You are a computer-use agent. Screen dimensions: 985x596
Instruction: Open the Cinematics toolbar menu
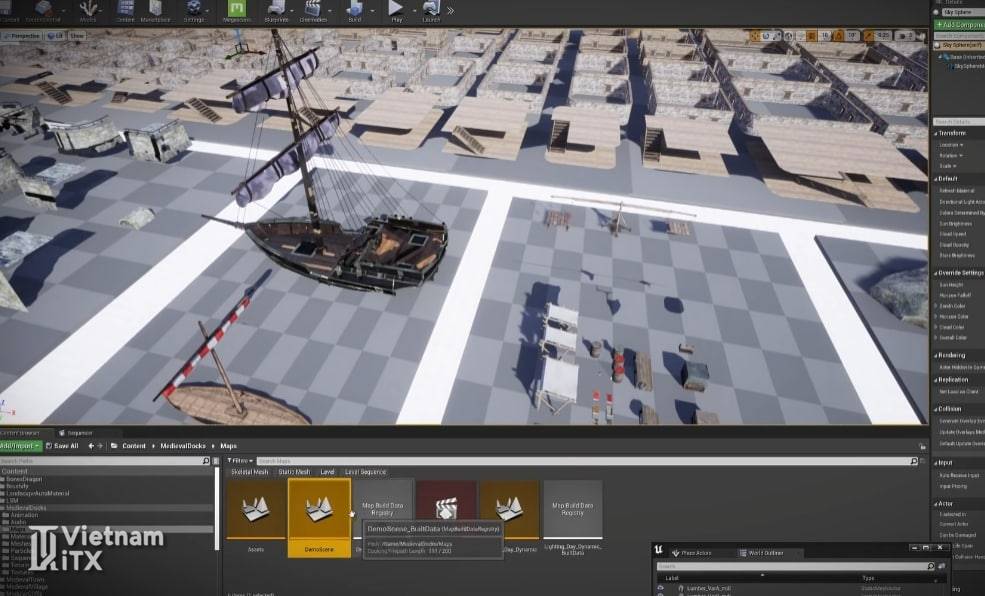(313, 11)
